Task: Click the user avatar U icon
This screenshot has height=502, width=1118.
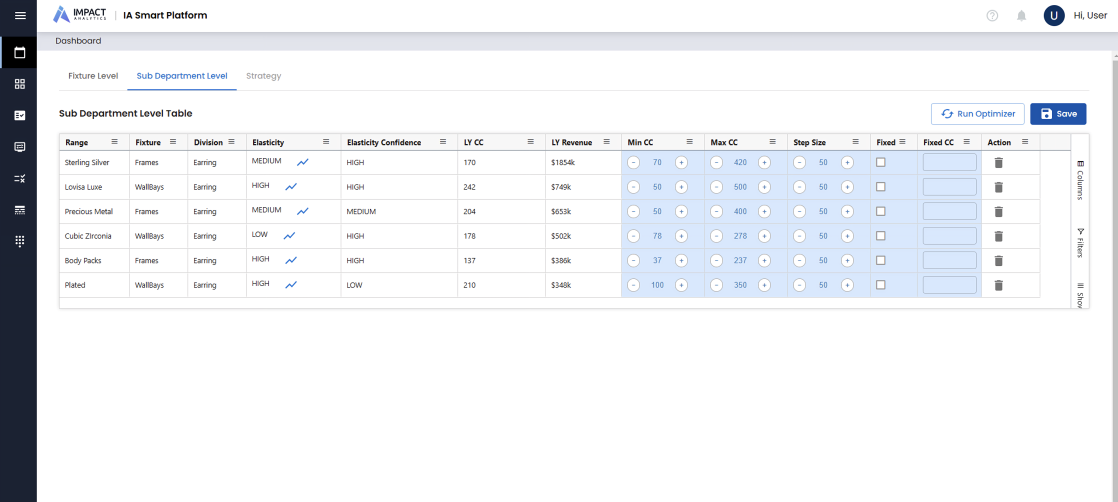Action: [1054, 16]
